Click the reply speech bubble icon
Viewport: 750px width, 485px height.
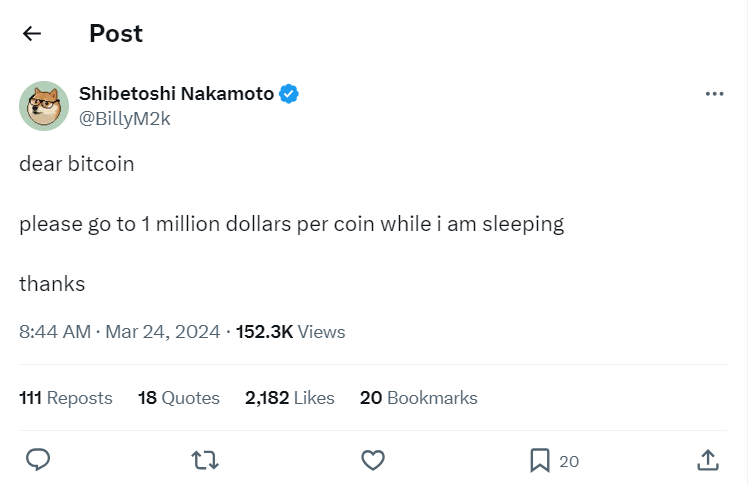click(38, 460)
